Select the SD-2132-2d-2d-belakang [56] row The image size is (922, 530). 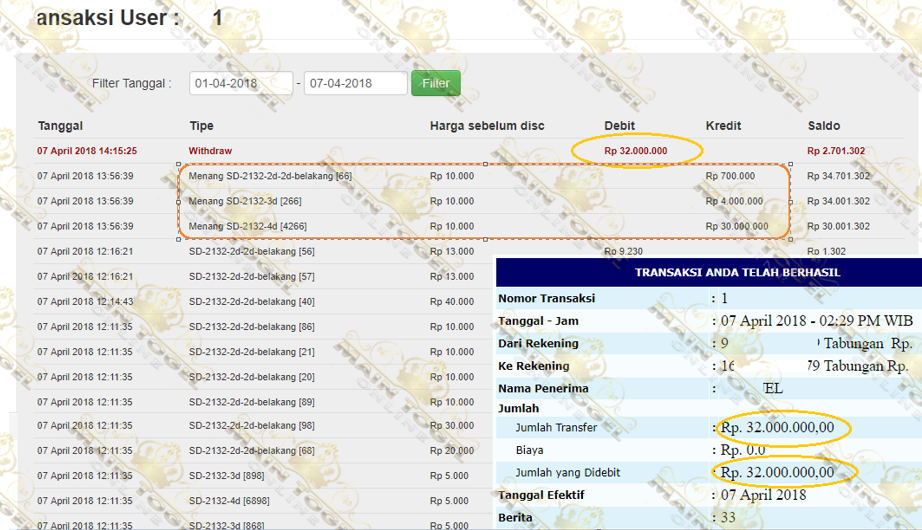pyautogui.click(x=251, y=251)
